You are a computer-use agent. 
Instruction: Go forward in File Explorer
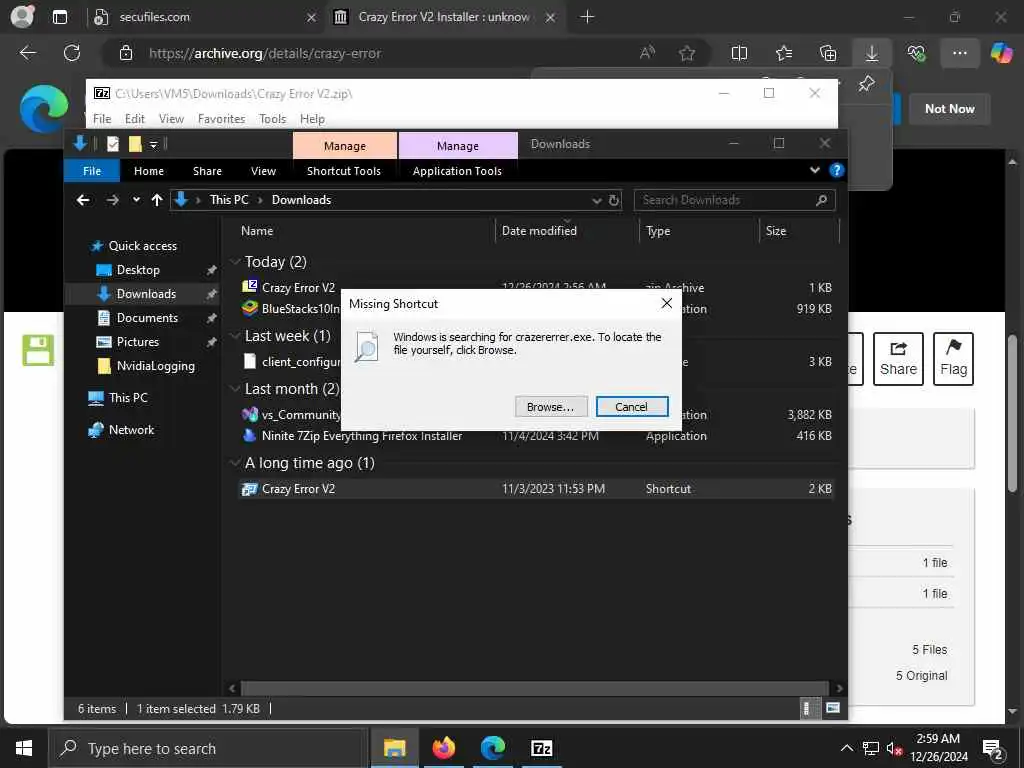coord(112,200)
